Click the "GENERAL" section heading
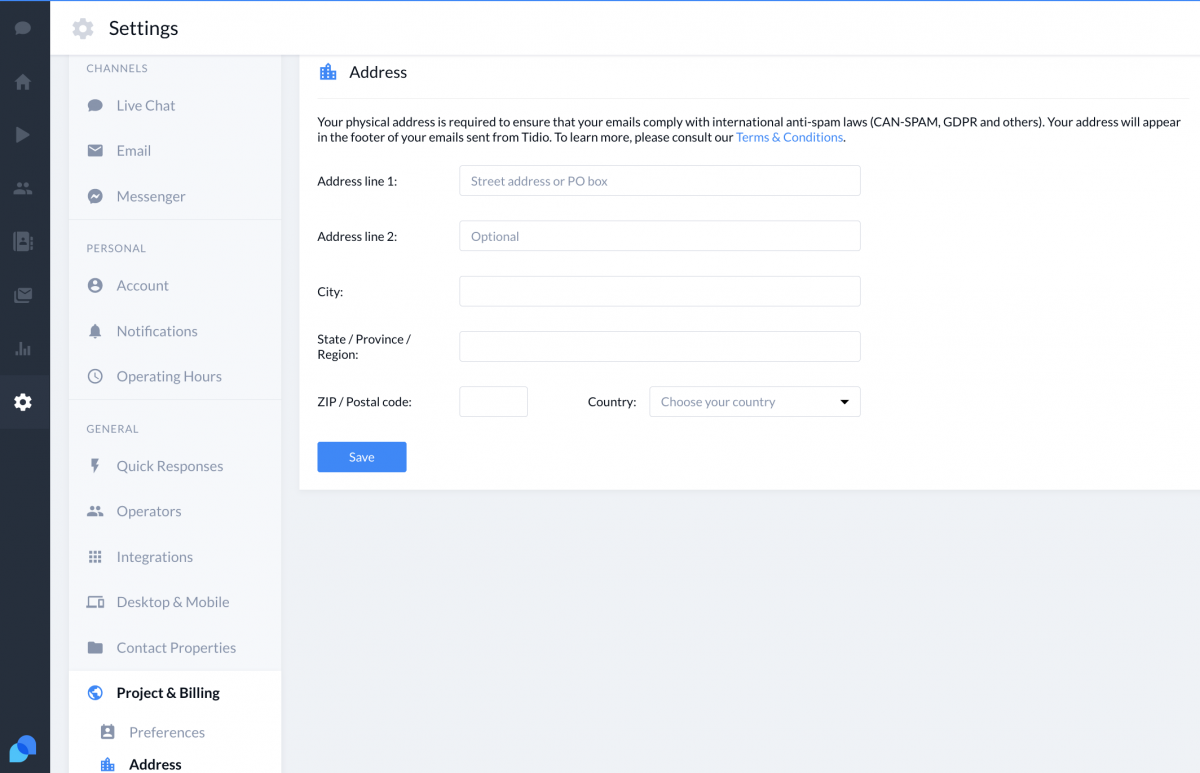1200x773 pixels. tap(112, 429)
